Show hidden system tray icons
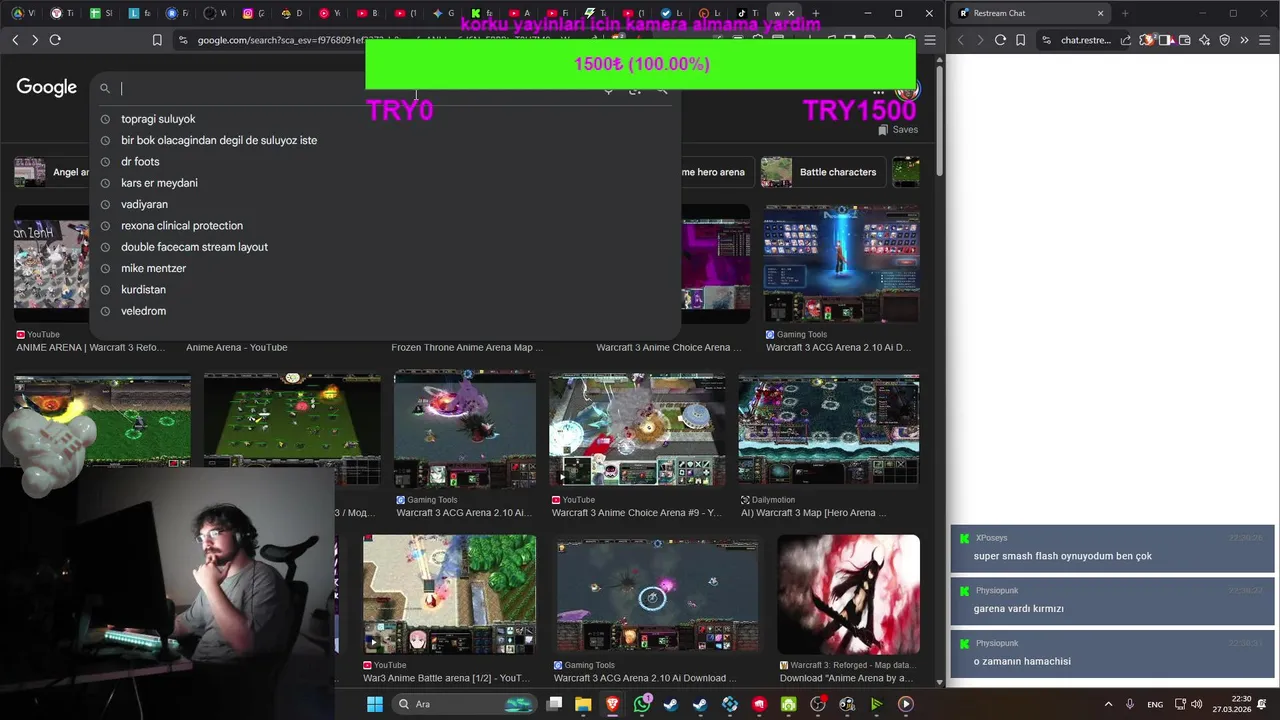The image size is (1280, 720). pyautogui.click(x=1108, y=704)
